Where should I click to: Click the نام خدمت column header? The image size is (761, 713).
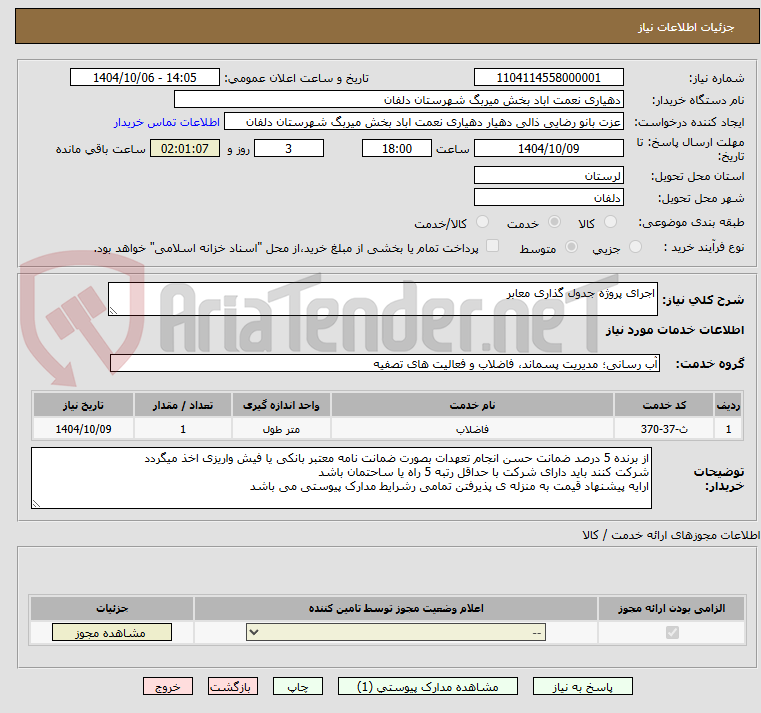click(x=472, y=405)
